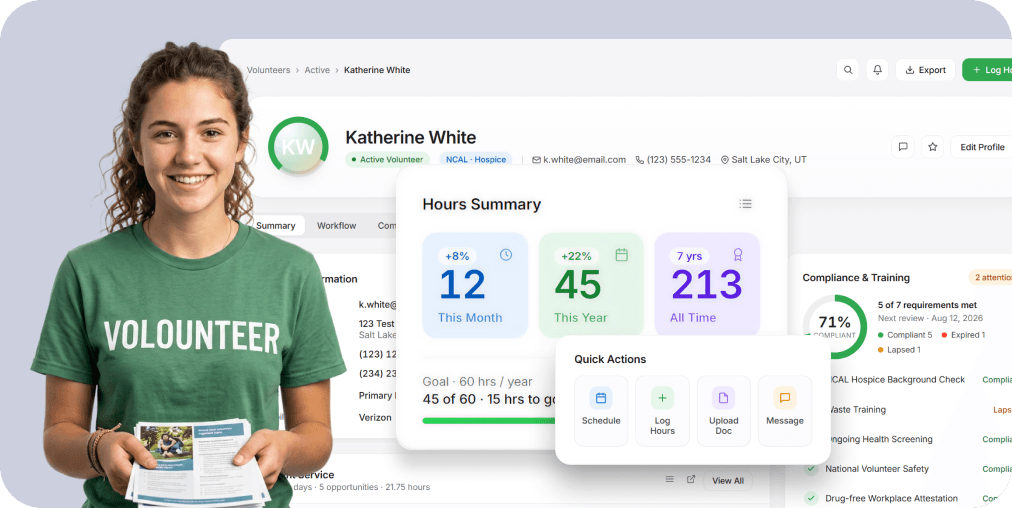Click the Log Hours quick action

(662, 411)
